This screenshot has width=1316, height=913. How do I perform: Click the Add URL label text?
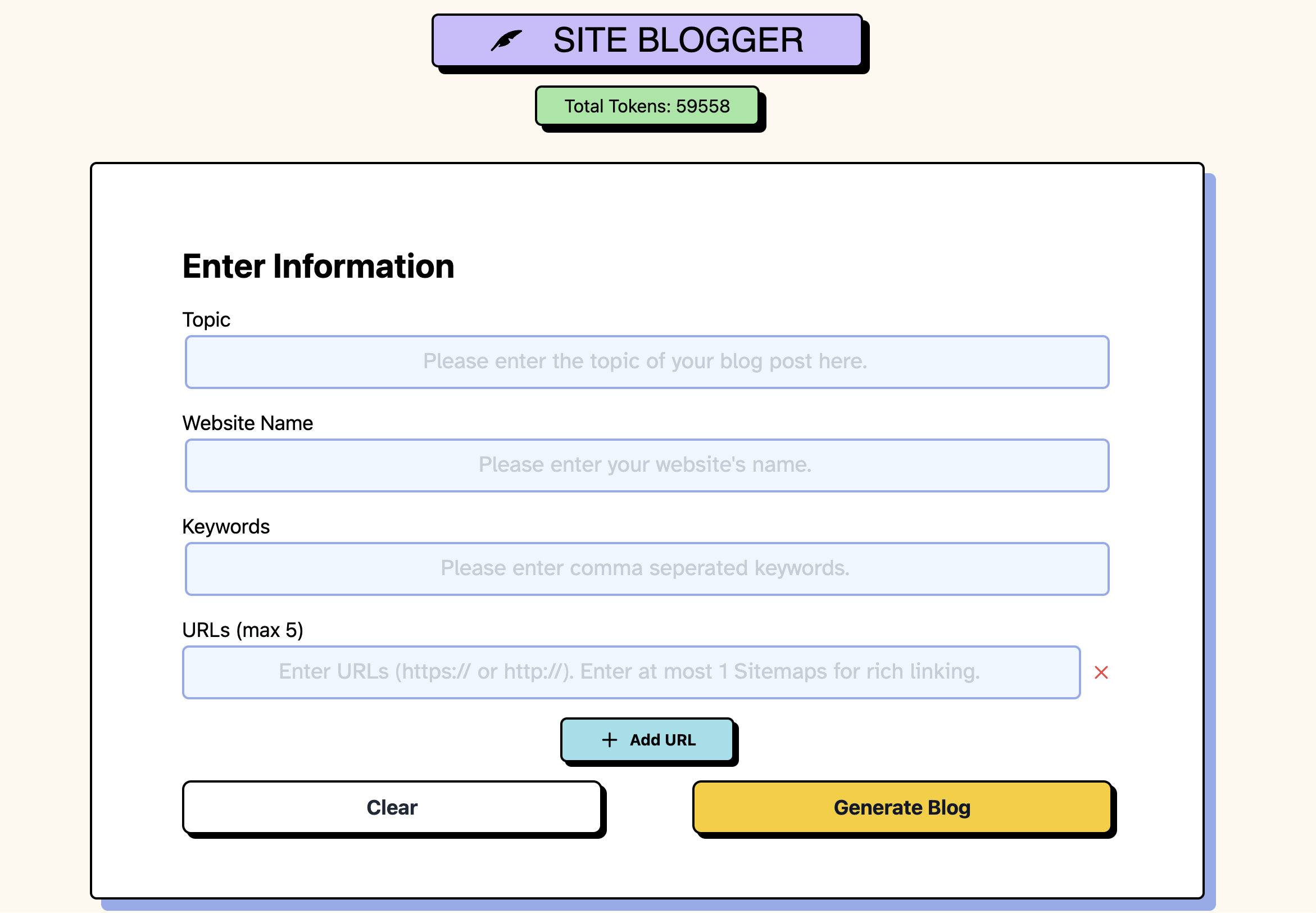coord(662,740)
